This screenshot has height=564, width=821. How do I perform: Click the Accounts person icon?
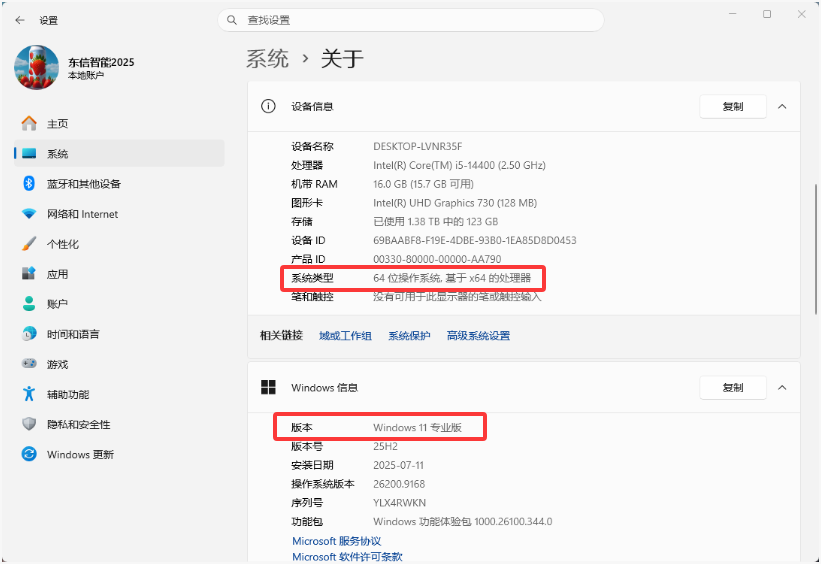tap(29, 304)
